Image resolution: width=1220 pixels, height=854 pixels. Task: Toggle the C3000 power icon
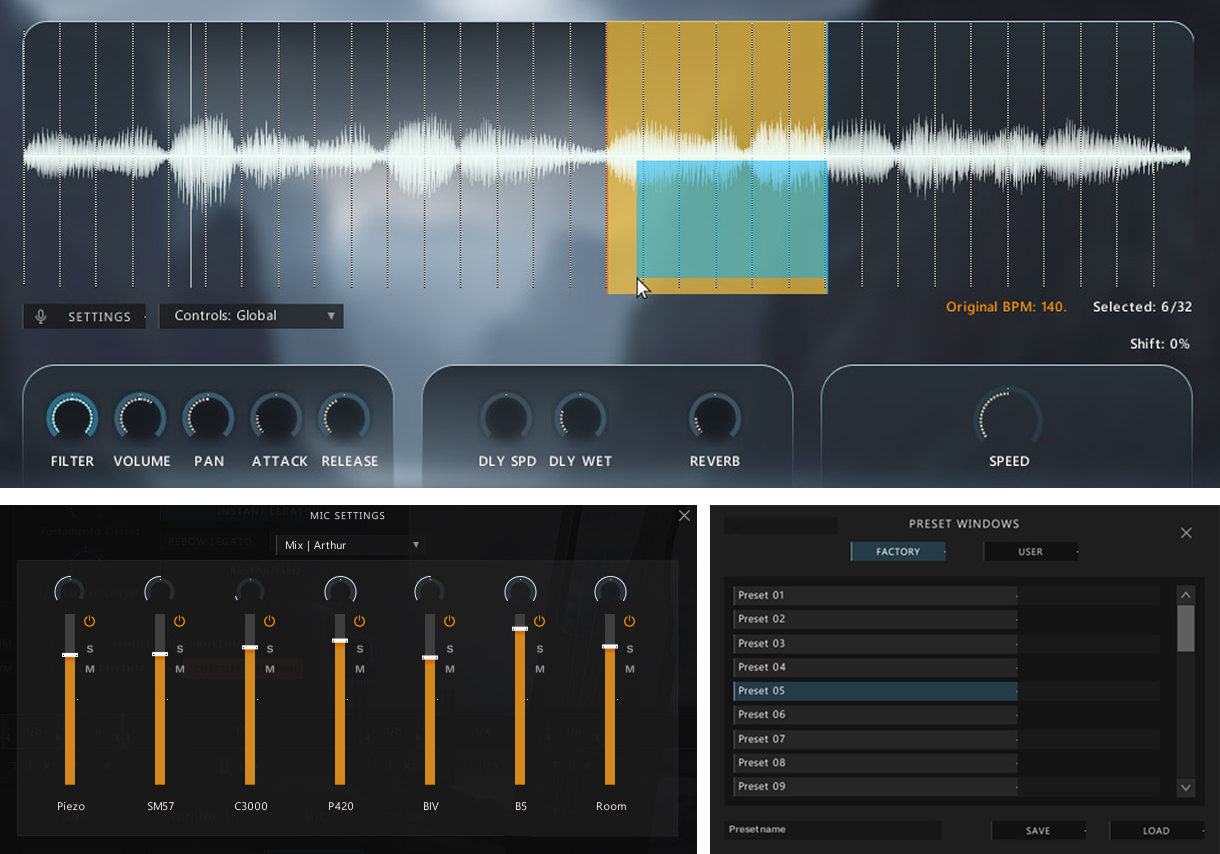pos(269,621)
